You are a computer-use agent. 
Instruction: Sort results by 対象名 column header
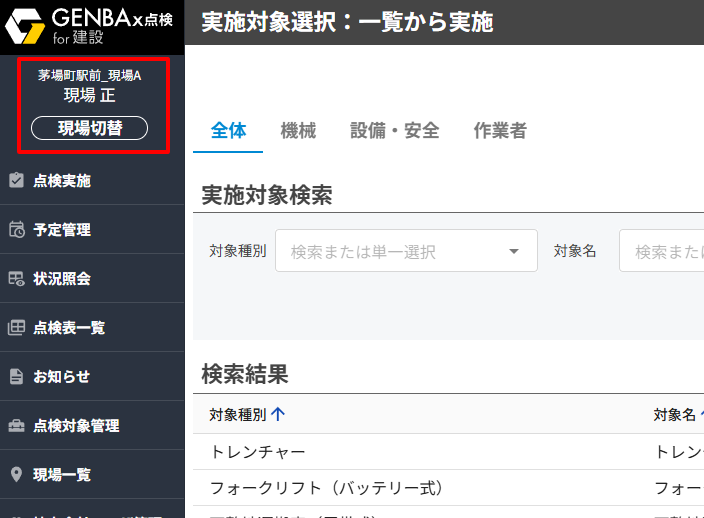pos(675,414)
